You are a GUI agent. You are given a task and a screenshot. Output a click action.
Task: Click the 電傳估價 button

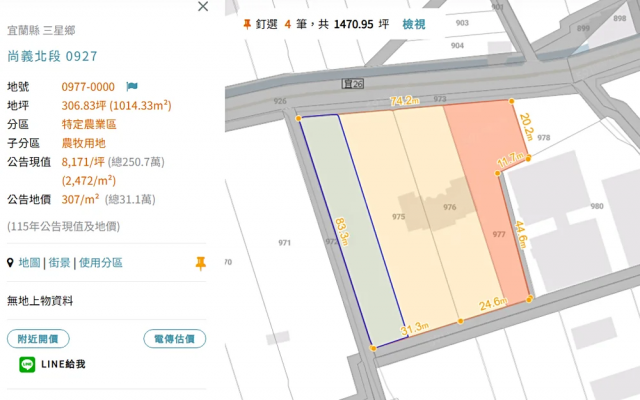(x=174, y=339)
